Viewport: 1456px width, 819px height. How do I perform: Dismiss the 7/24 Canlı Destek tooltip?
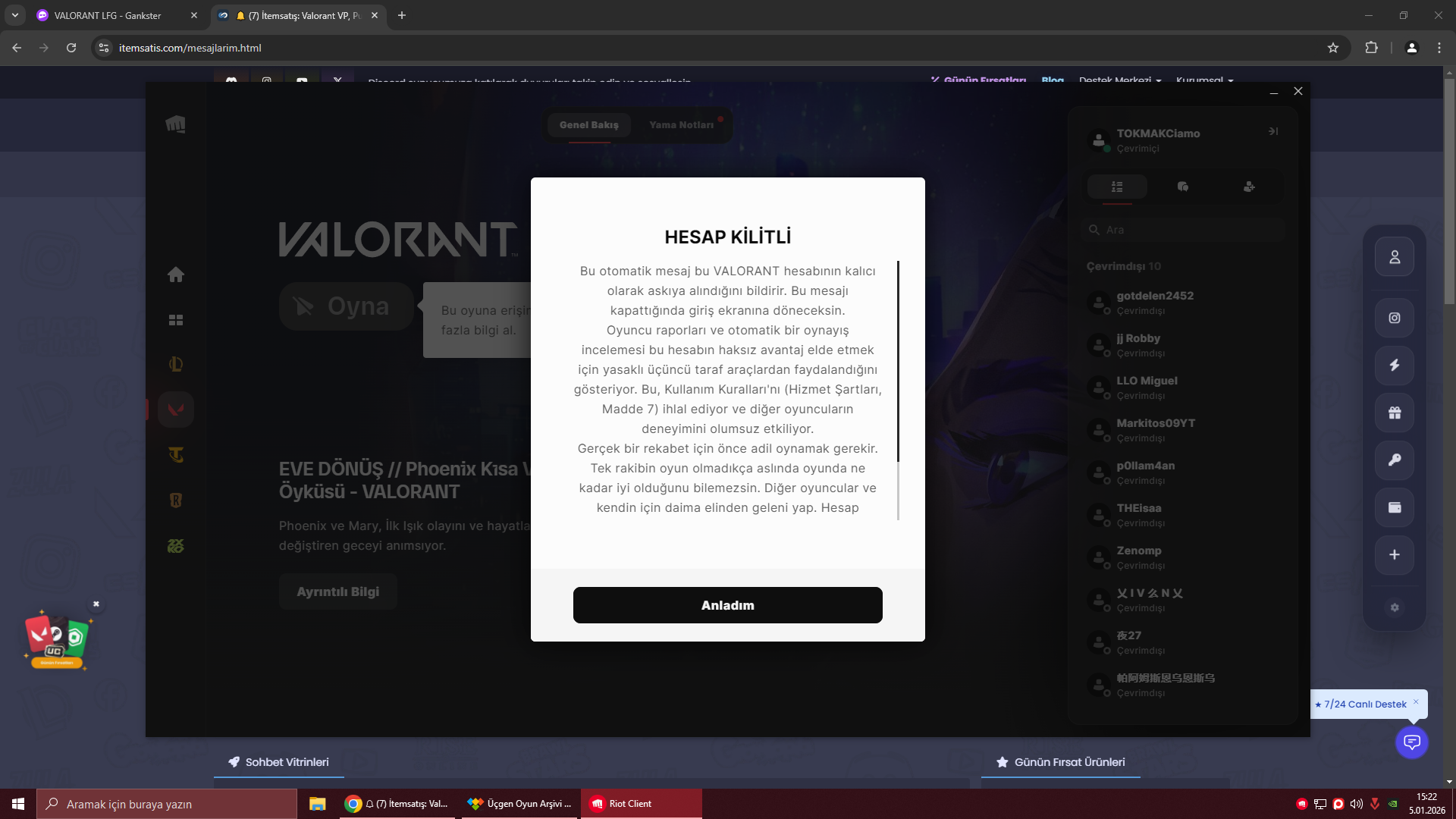pos(1416,701)
